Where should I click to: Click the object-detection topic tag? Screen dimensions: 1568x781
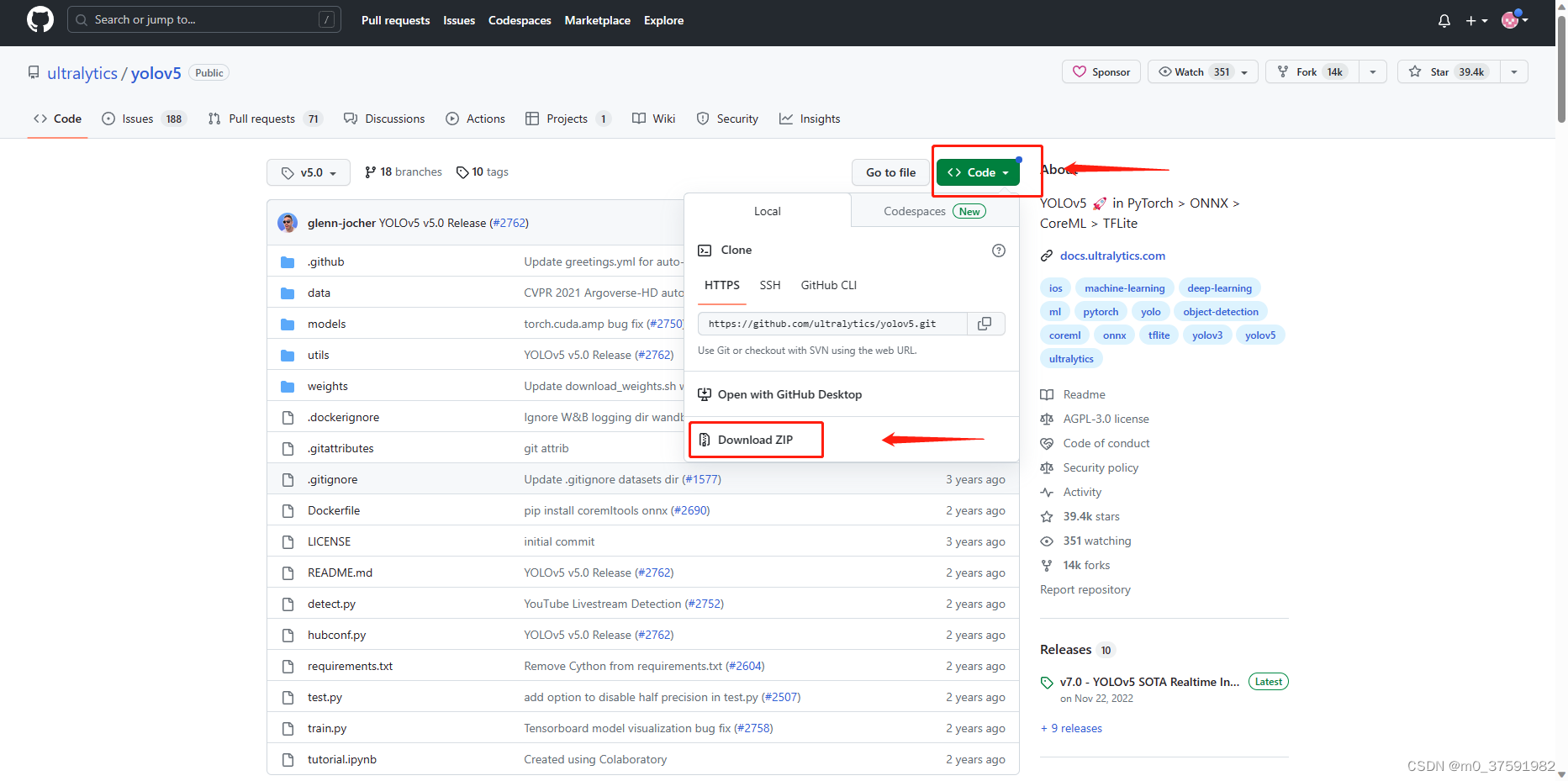(x=1221, y=312)
